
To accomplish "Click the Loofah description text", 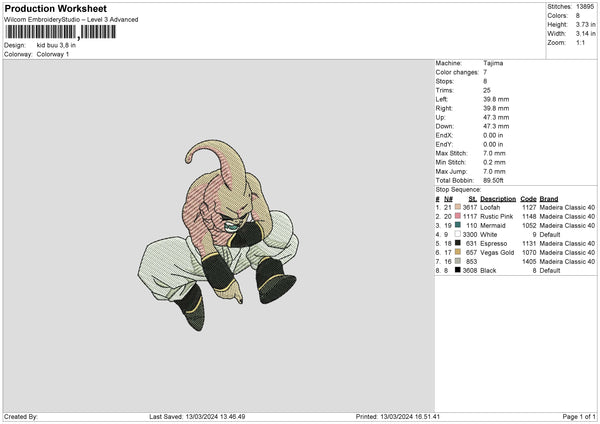I will pyautogui.click(x=490, y=207).
